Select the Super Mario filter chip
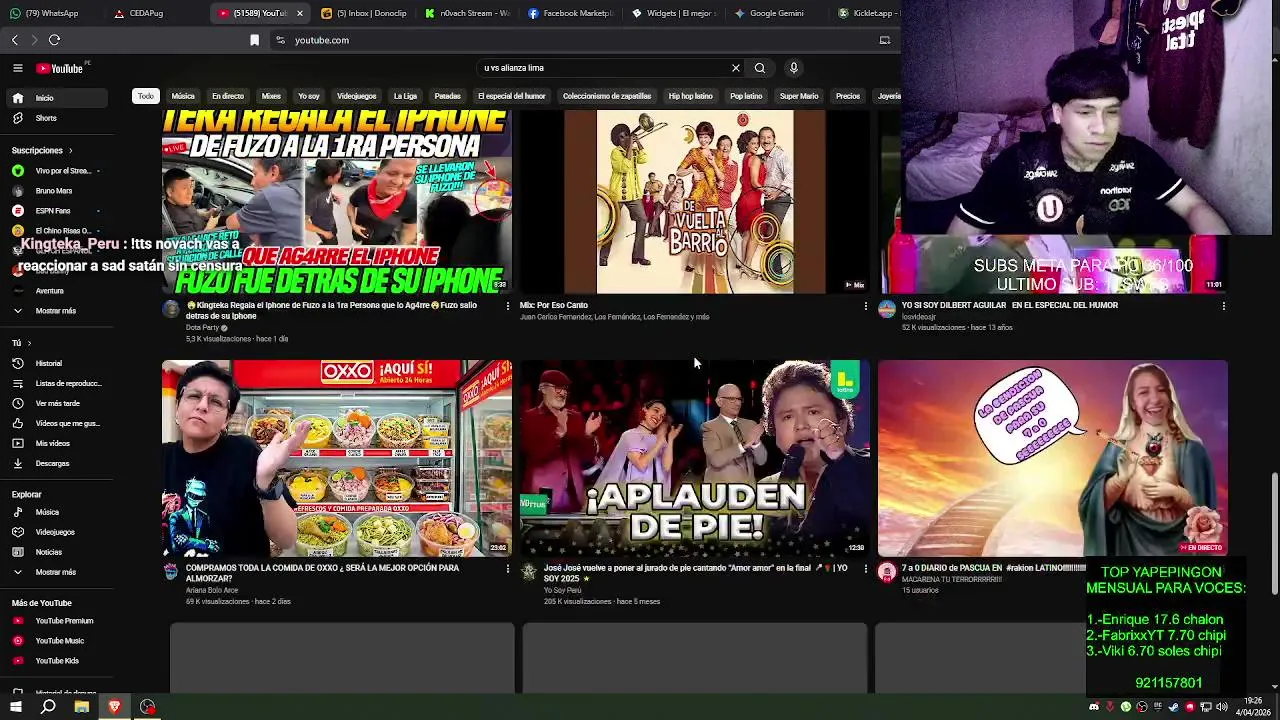The height and width of the screenshot is (720, 1280). (799, 96)
